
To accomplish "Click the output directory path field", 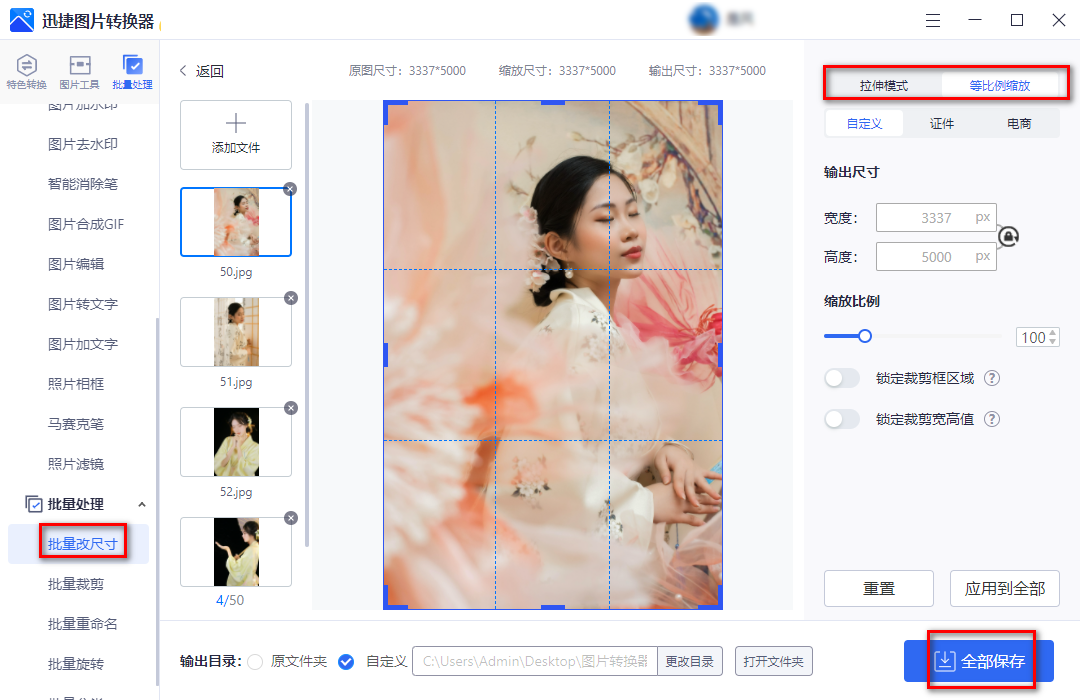I will 535,661.
